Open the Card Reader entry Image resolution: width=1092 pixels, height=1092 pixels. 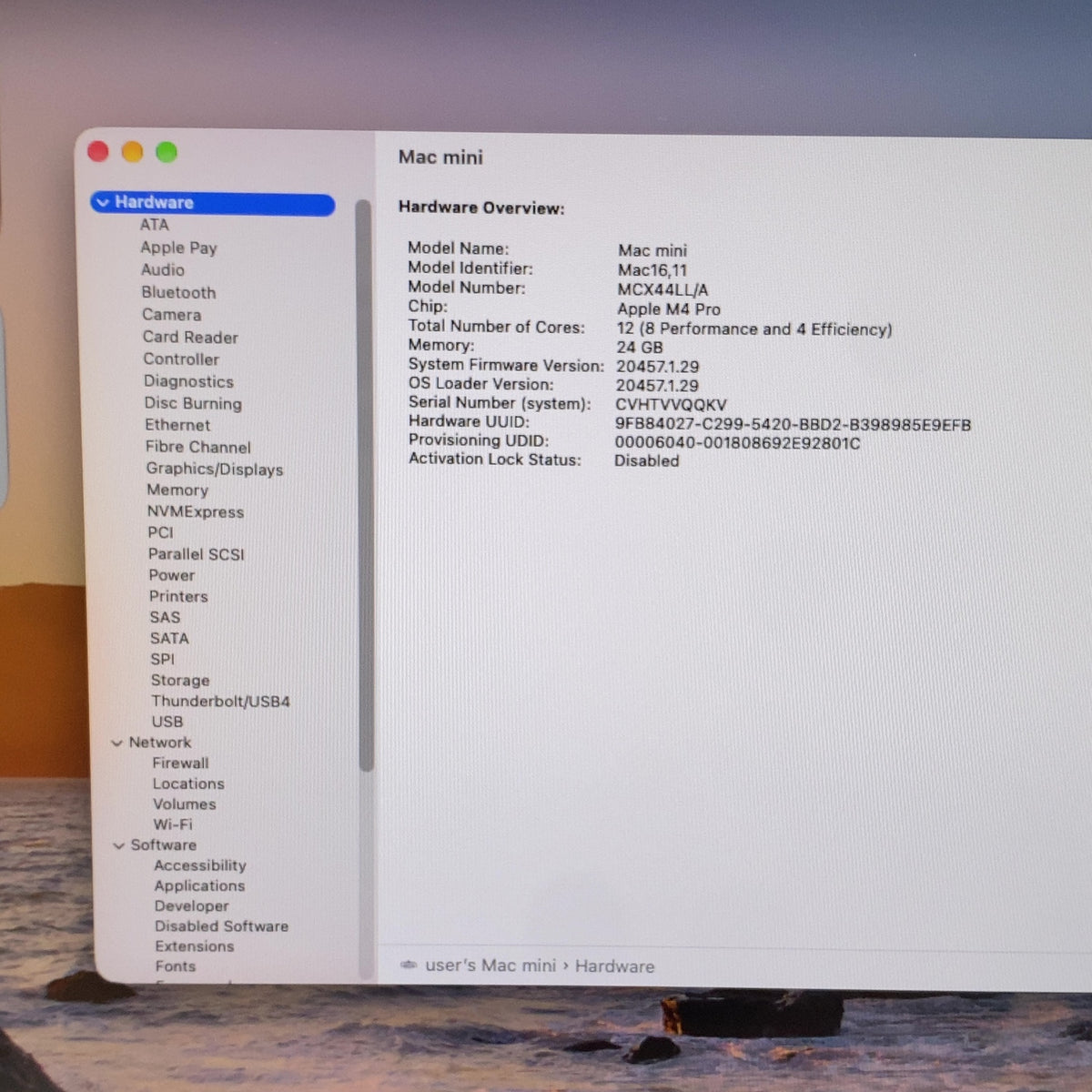tap(190, 338)
